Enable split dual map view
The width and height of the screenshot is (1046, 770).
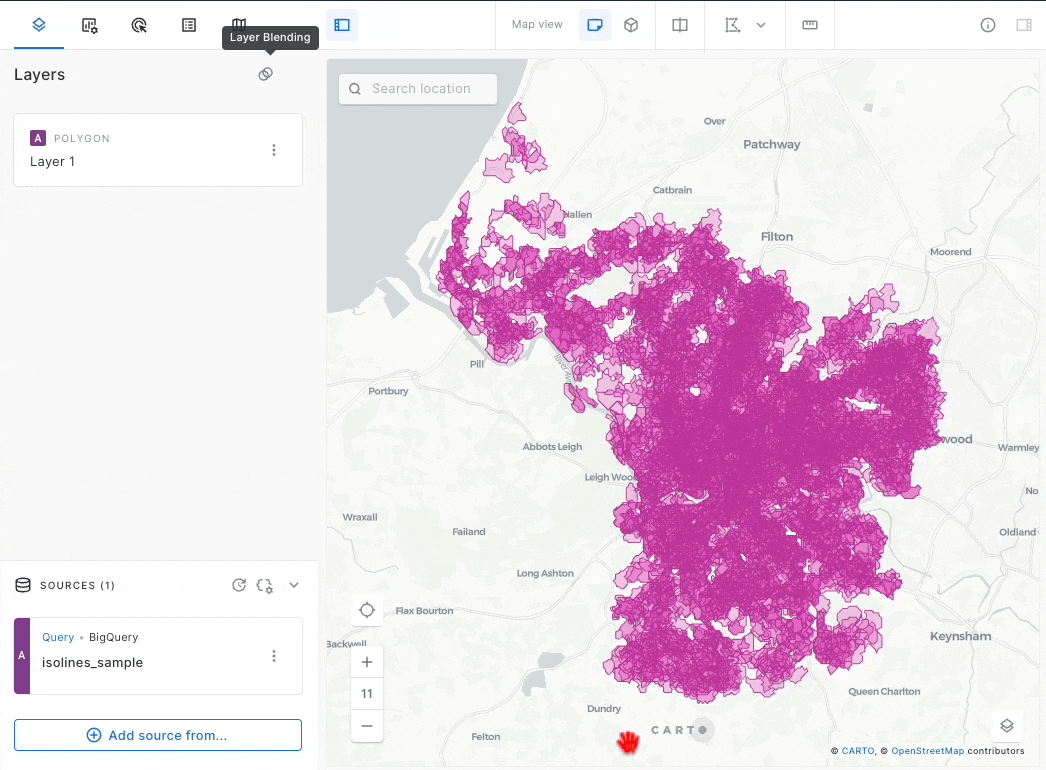tap(680, 25)
